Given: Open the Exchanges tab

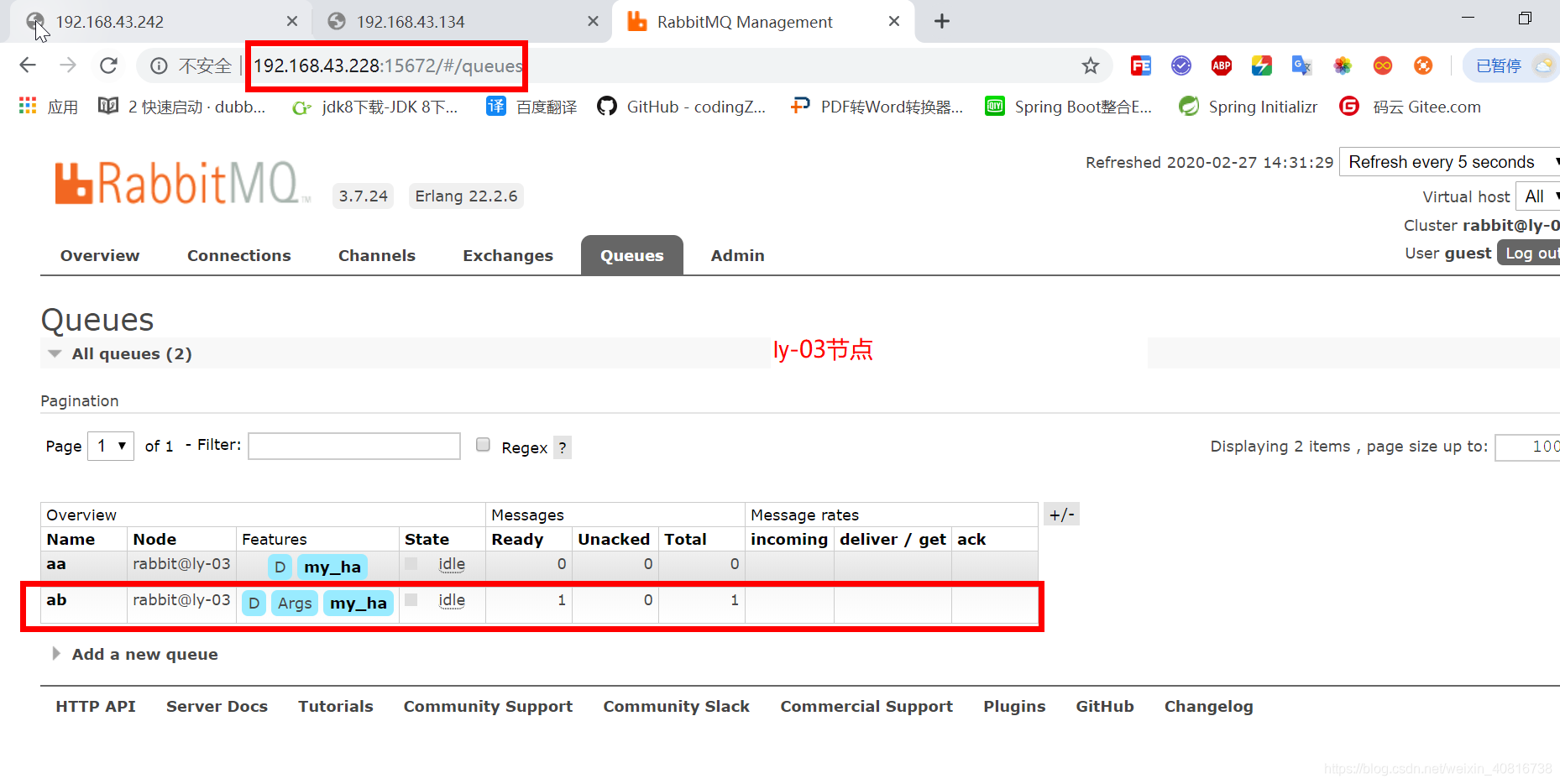Looking at the screenshot, I should coord(508,255).
